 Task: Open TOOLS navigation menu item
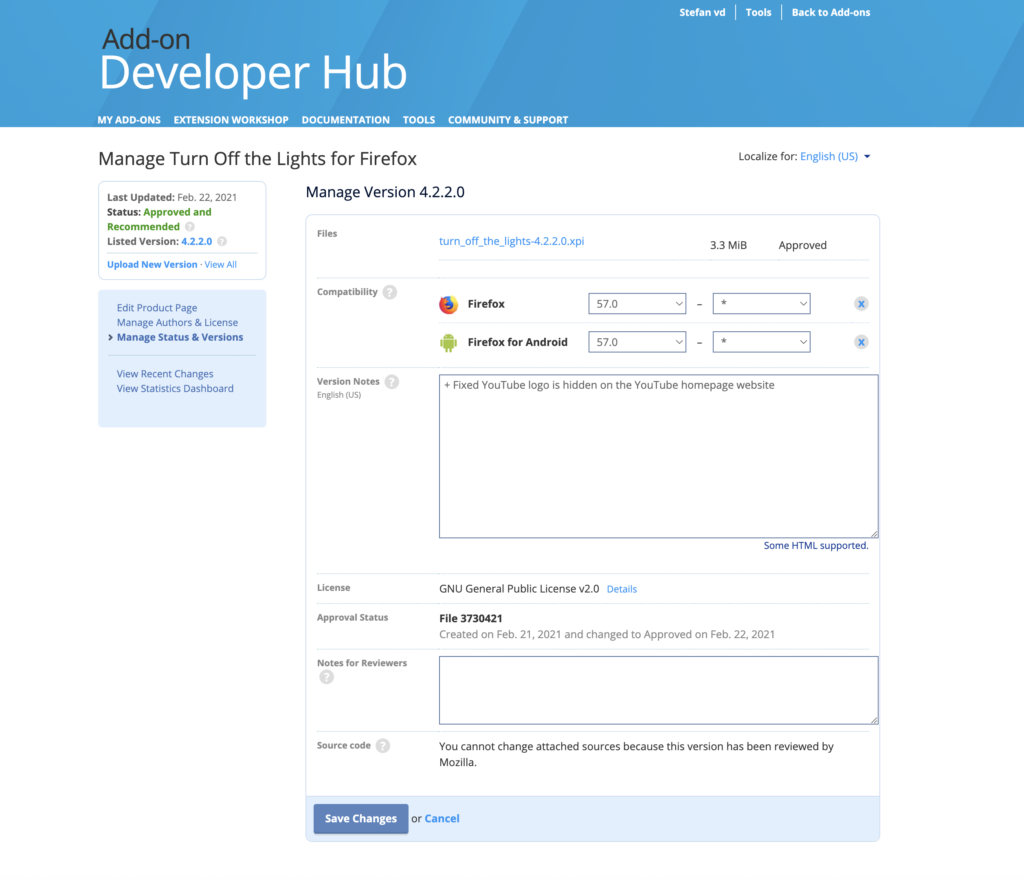(x=419, y=120)
